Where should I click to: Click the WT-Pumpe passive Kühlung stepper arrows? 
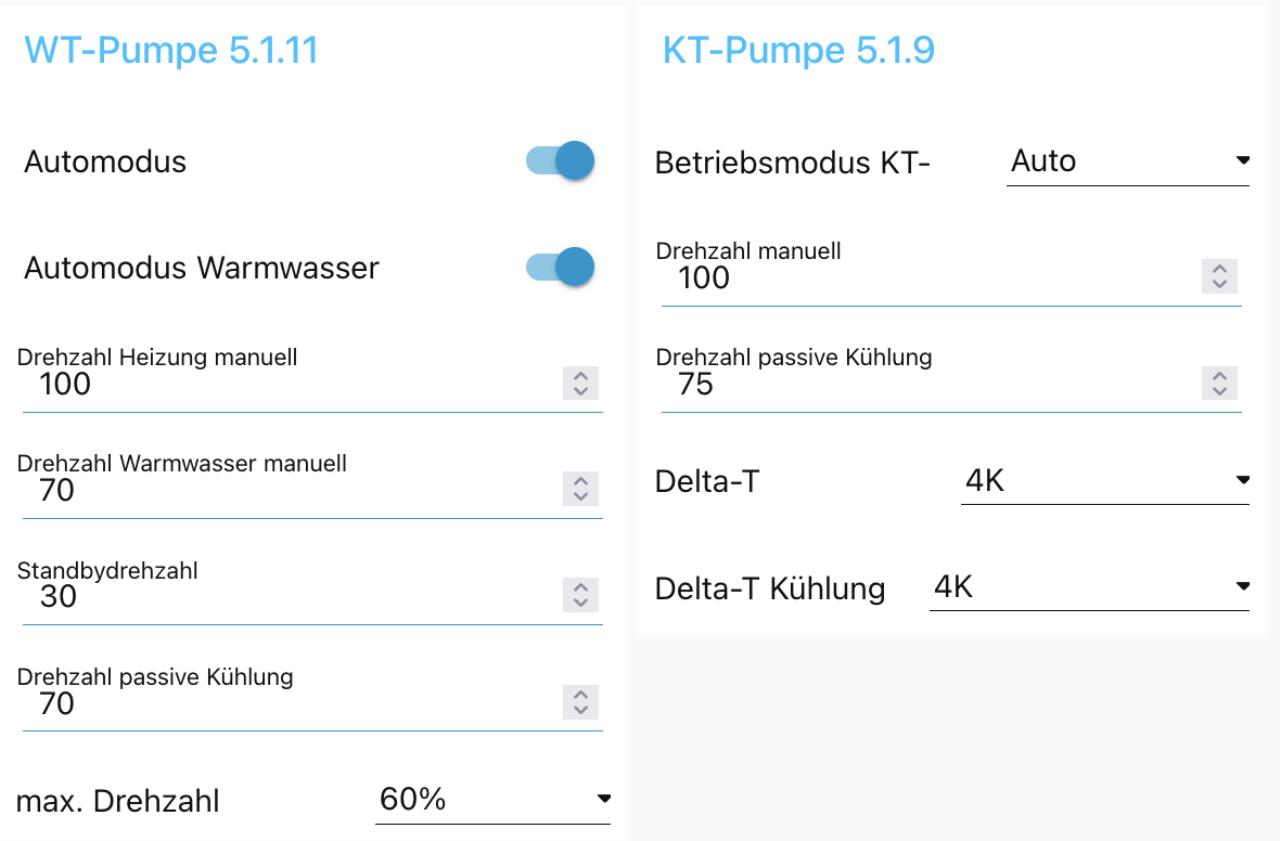point(580,702)
